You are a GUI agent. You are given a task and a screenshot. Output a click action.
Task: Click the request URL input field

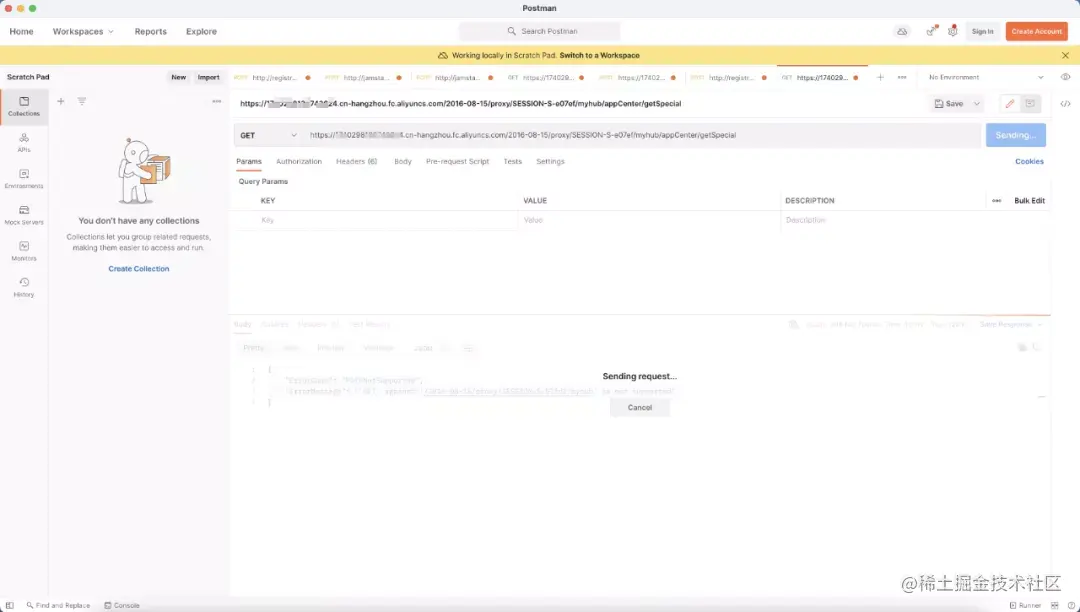[643, 136]
